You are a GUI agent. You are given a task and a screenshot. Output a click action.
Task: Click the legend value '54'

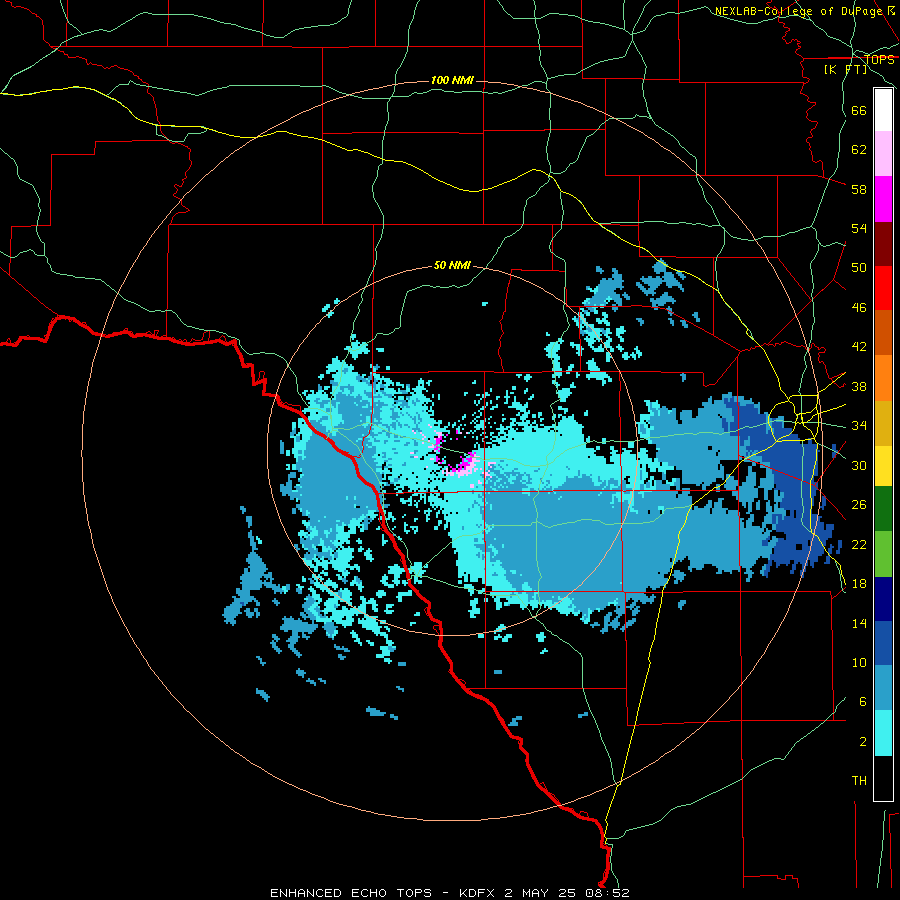click(x=859, y=228)
